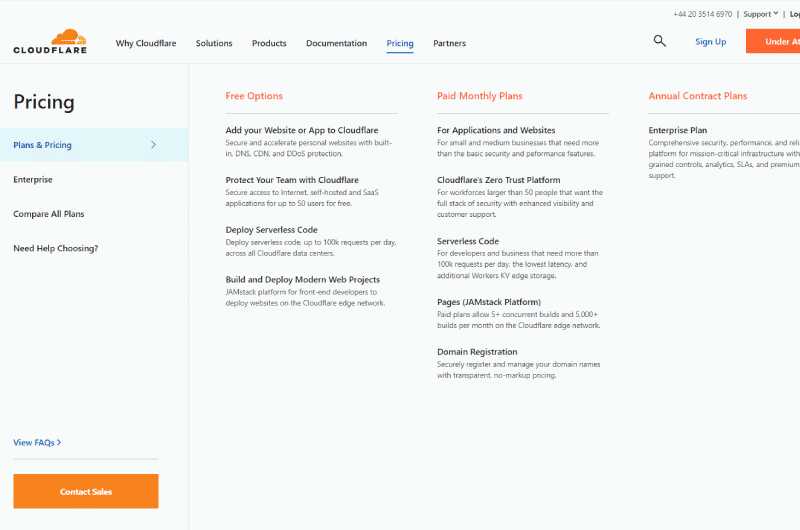Screen dimensions: 800x530
Task: Open For Applications and Websites link
Action: (496, 130)
